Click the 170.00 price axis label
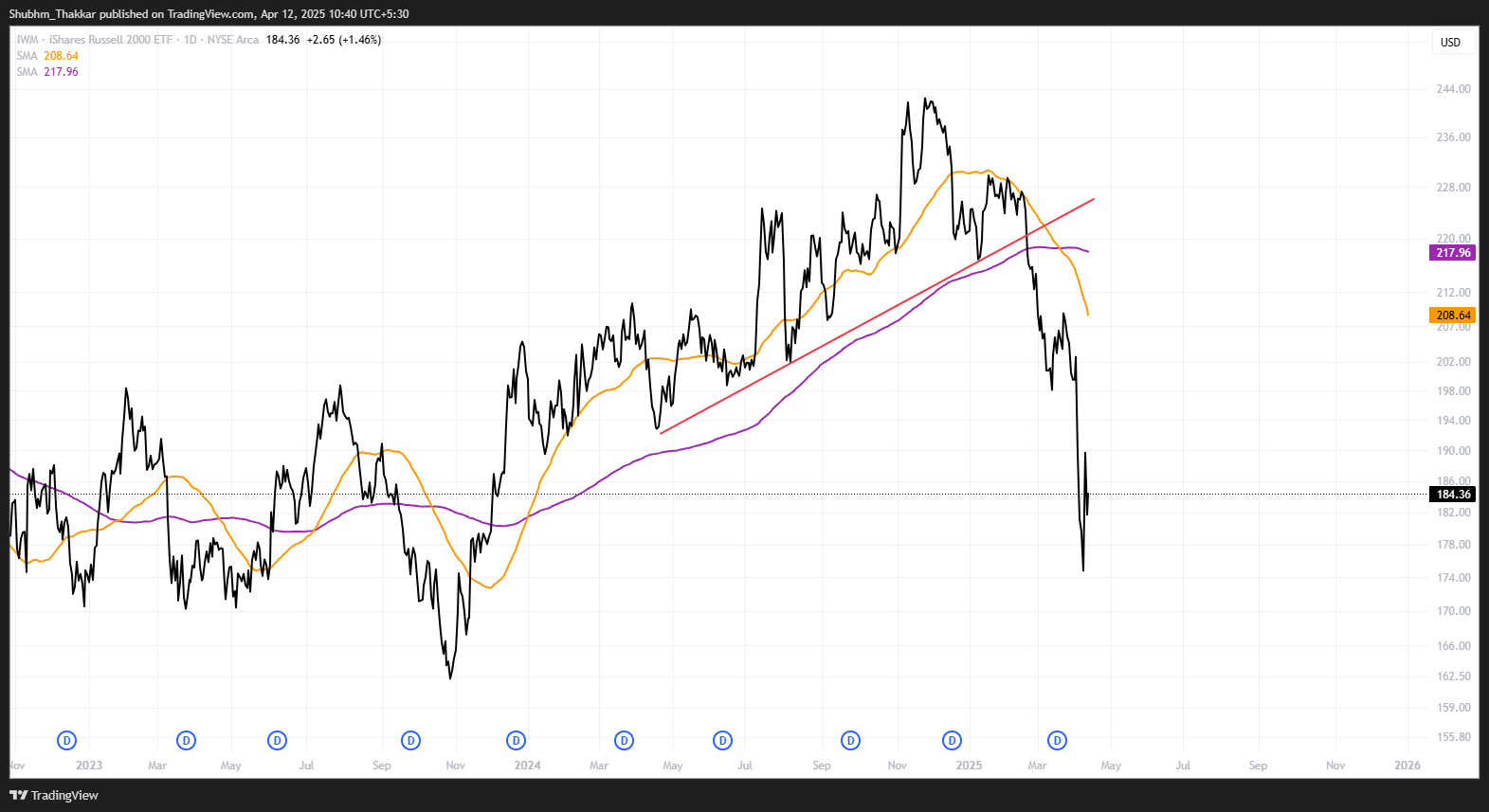Screen dimensions: 1489x812 coord(1453,611)
